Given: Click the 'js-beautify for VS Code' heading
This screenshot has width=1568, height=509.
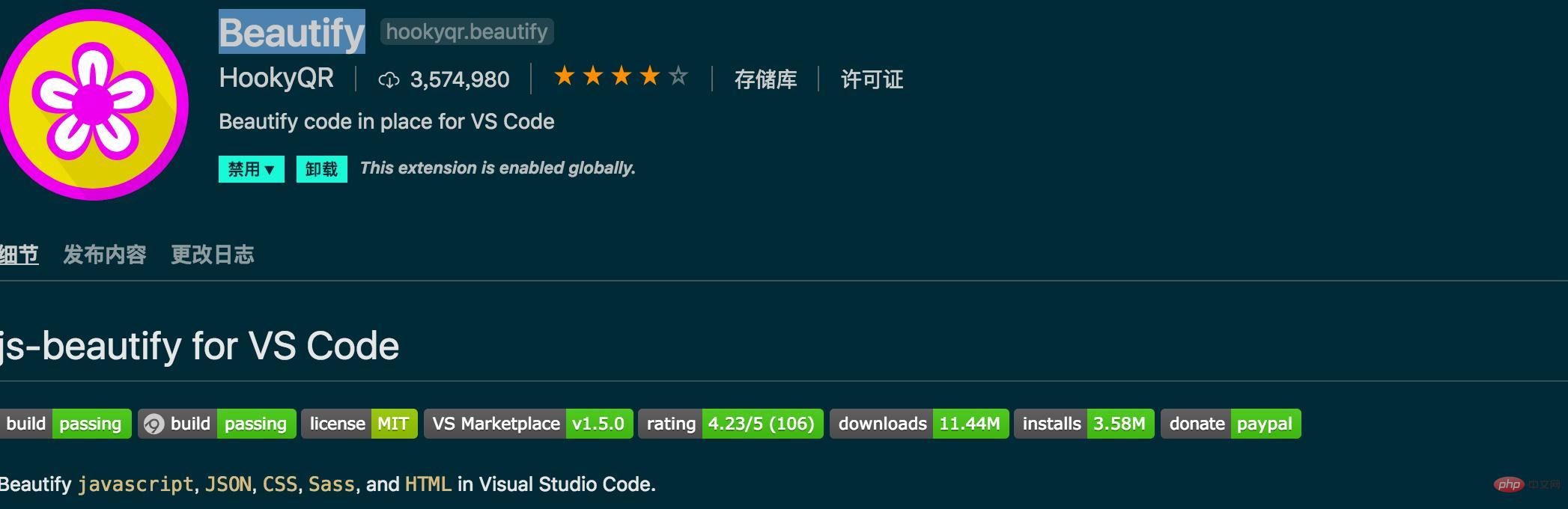Looking at the screenshot, I should click(199, 346).
